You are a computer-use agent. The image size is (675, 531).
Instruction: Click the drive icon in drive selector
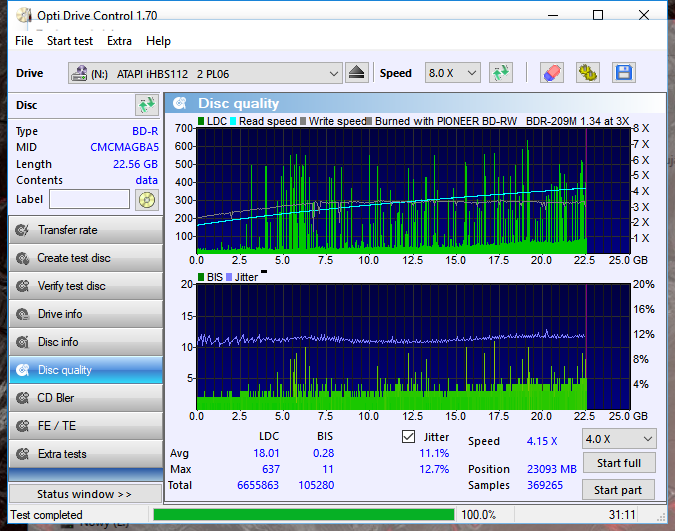pyautogui.click(x=79, y=74)
